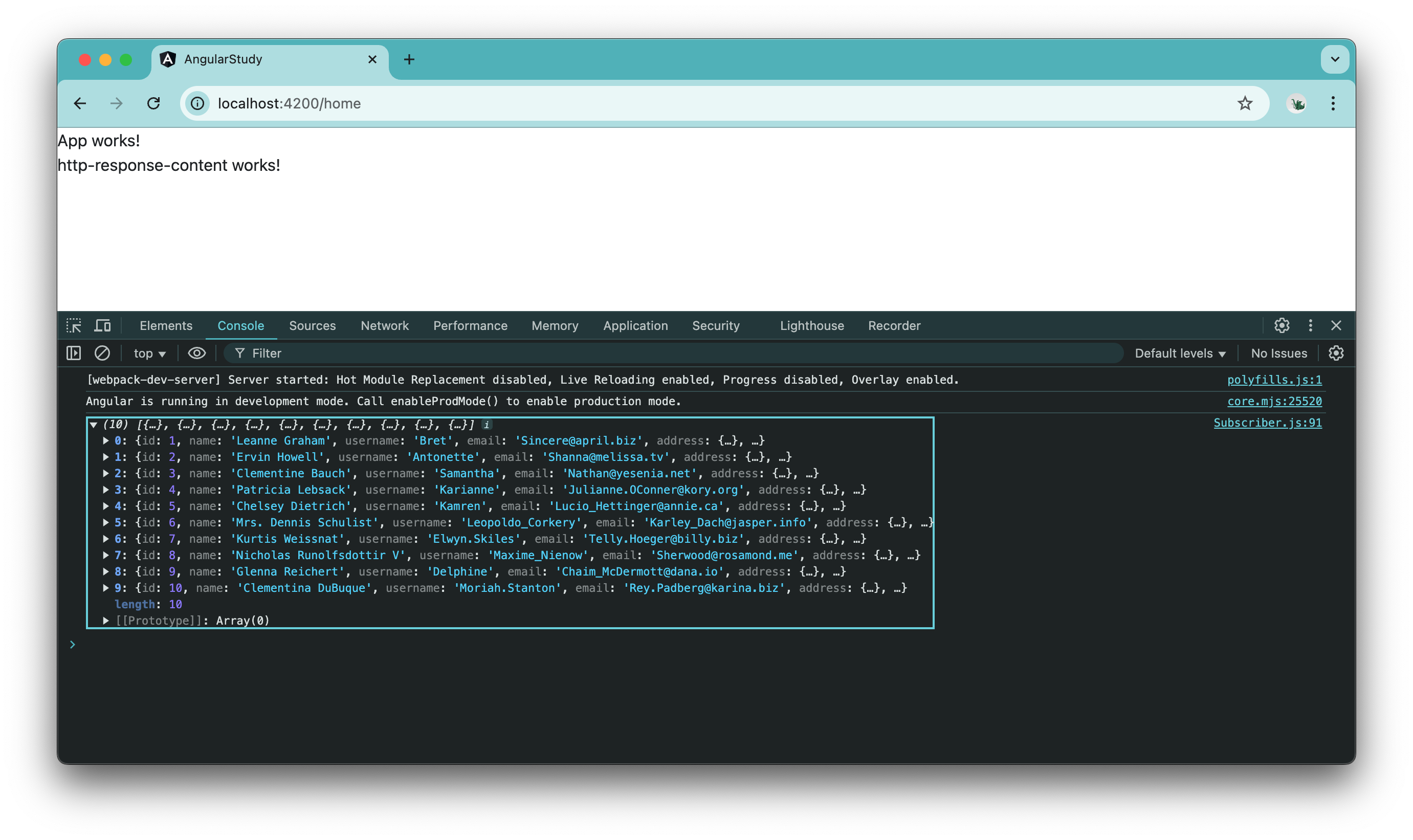The image size is (1413, 840).
Task: Bookmark this page with the star icon
Action: [1244, 103]
